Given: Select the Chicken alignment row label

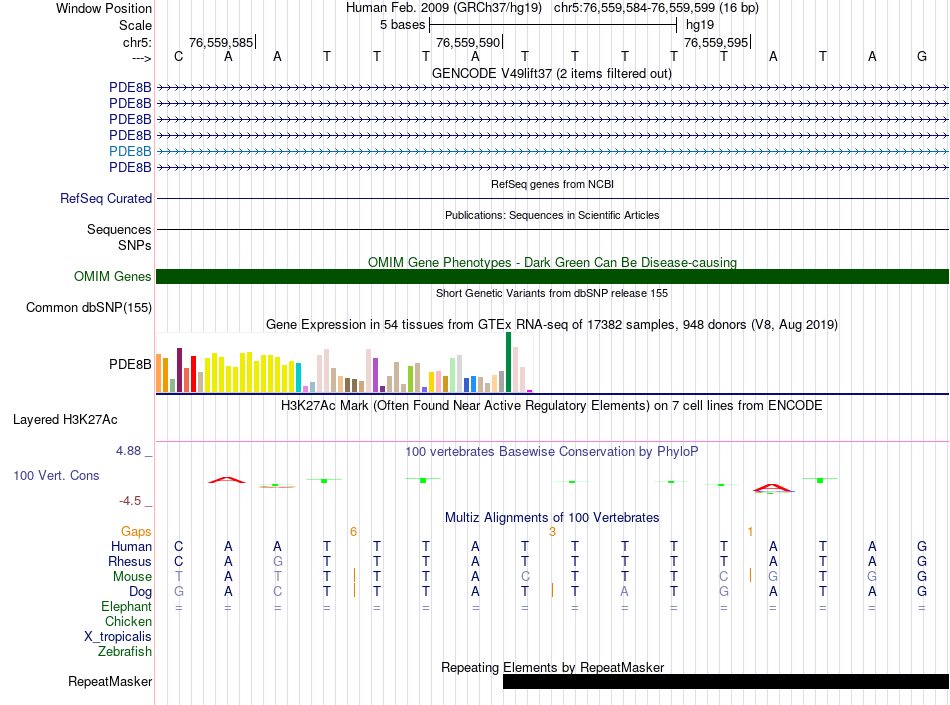Looking at the screenshot, I should [128, 622].
